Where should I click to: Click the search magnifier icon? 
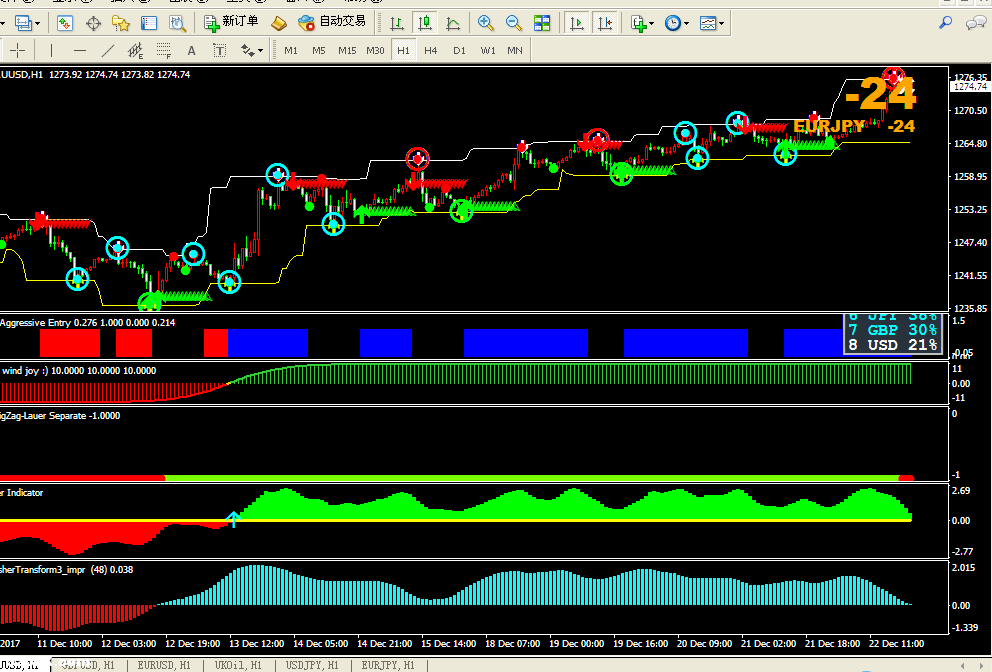pyautogui.click(x=946, y=23)
